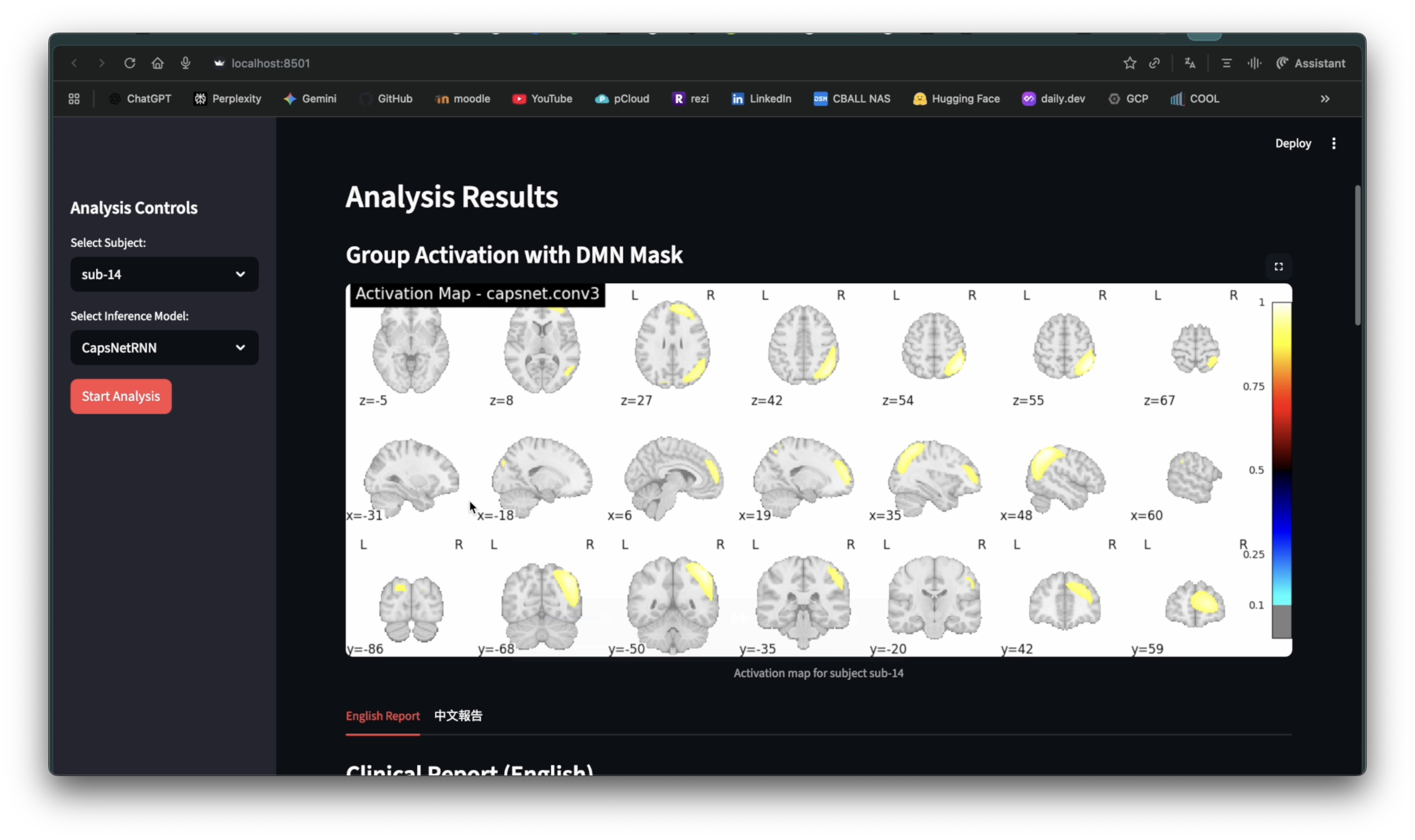This screenshot has width=1415, height=840.
Task: Click the page vertical scrollbar
Action: [1357, 255]
